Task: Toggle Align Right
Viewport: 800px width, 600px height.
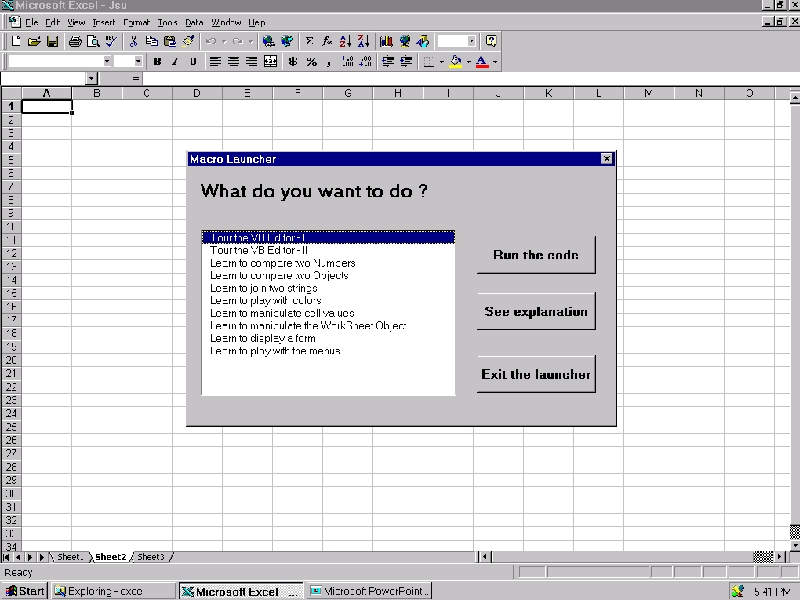Action: (x=252, y=62)
